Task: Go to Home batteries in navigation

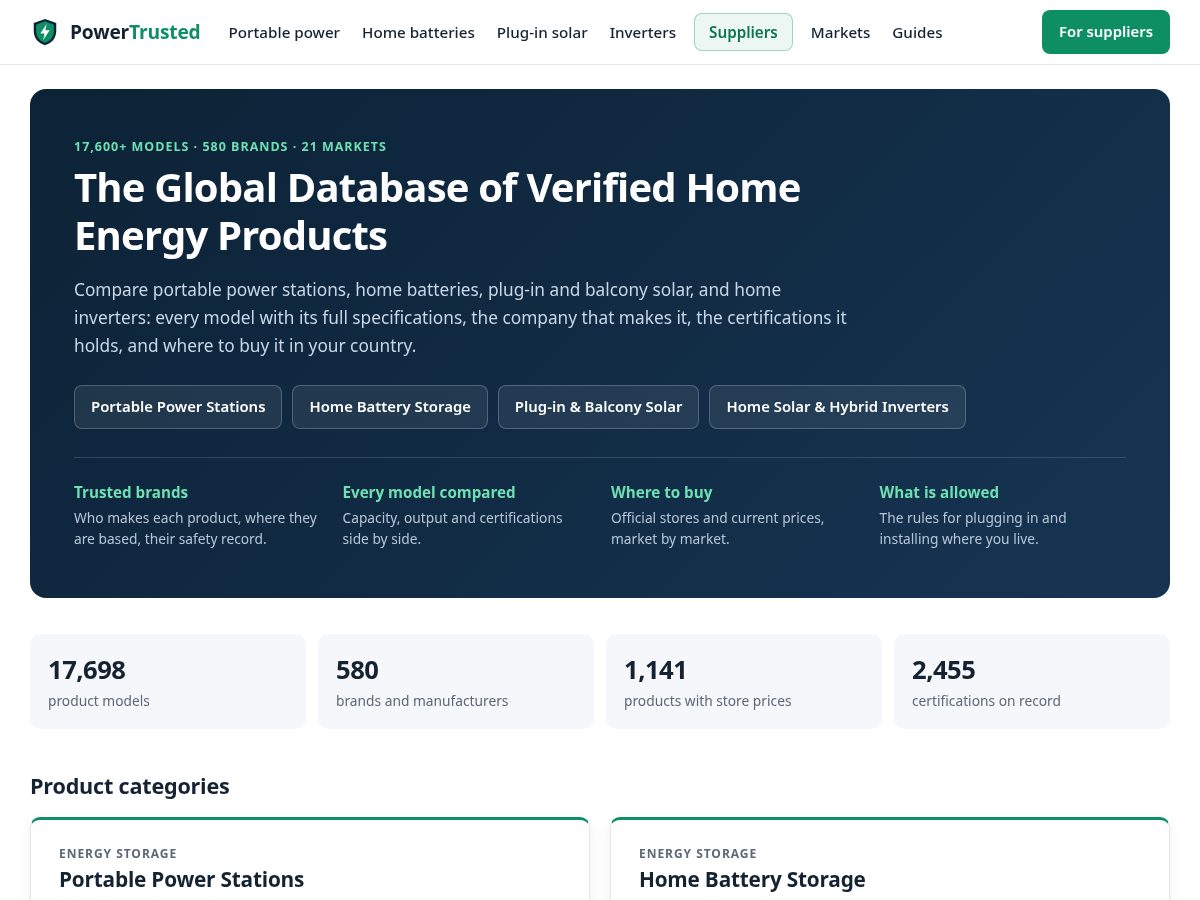Action: 418,32
